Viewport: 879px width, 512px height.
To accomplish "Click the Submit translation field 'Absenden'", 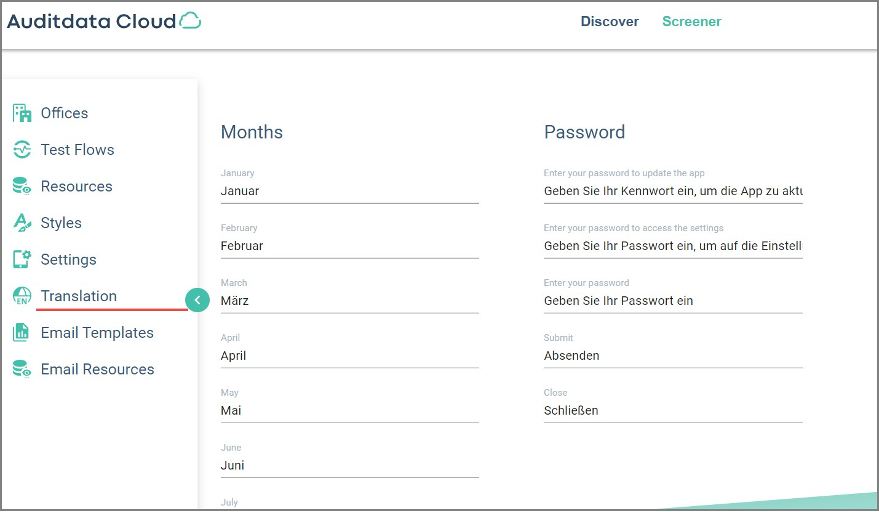I will (x=673, y=356).
